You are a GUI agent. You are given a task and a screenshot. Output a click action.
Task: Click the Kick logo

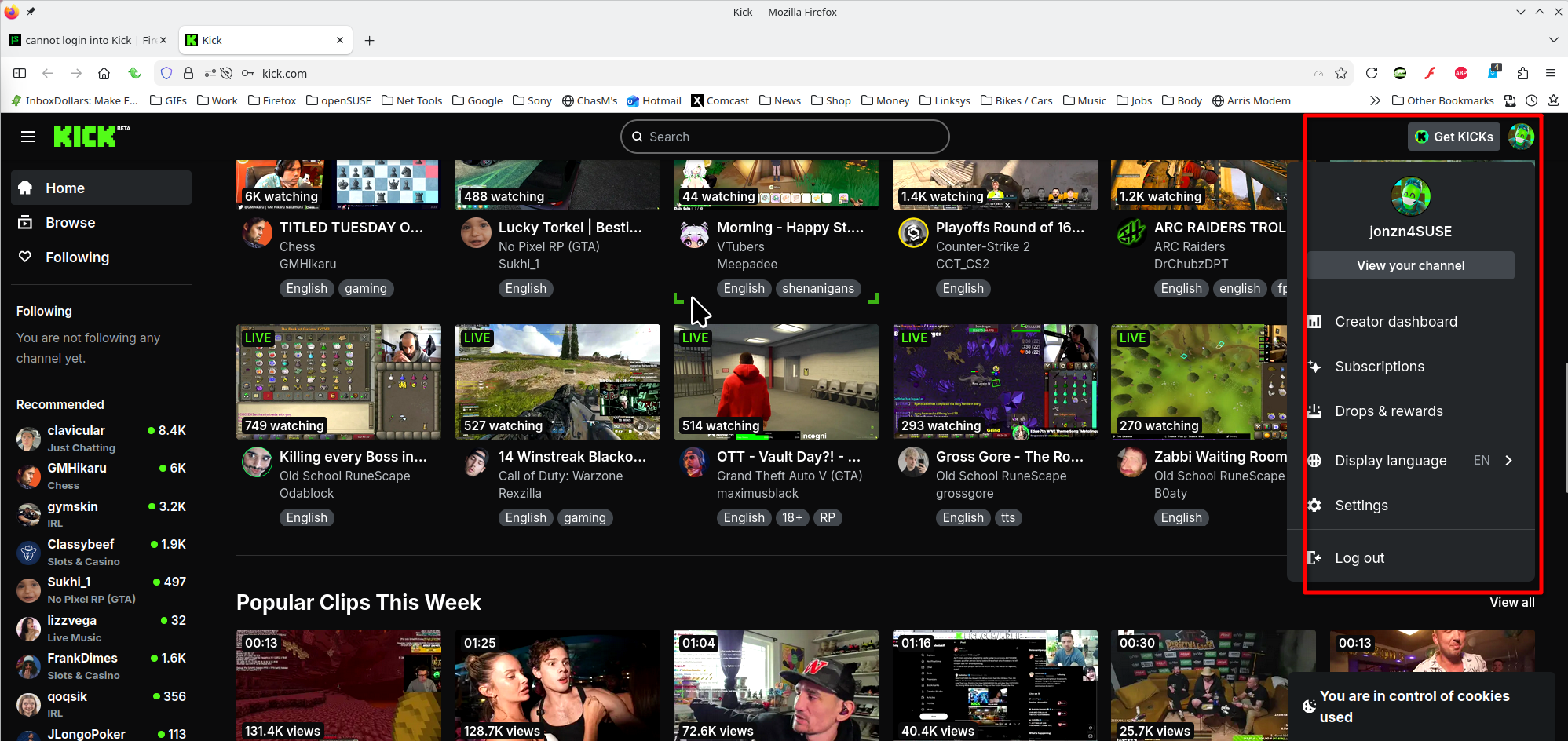[86, 137]
